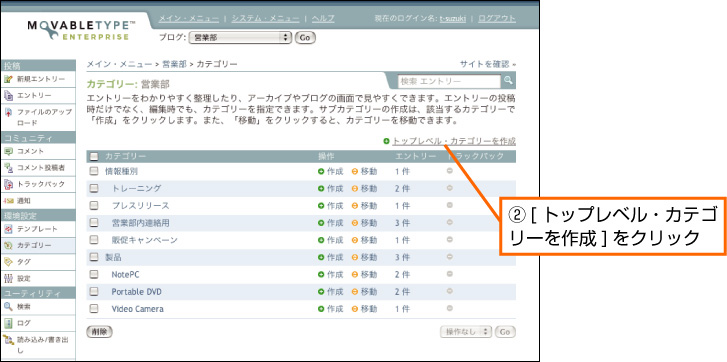
Task: Click the トラックバック sidebar icon
Action: [8, 184]
